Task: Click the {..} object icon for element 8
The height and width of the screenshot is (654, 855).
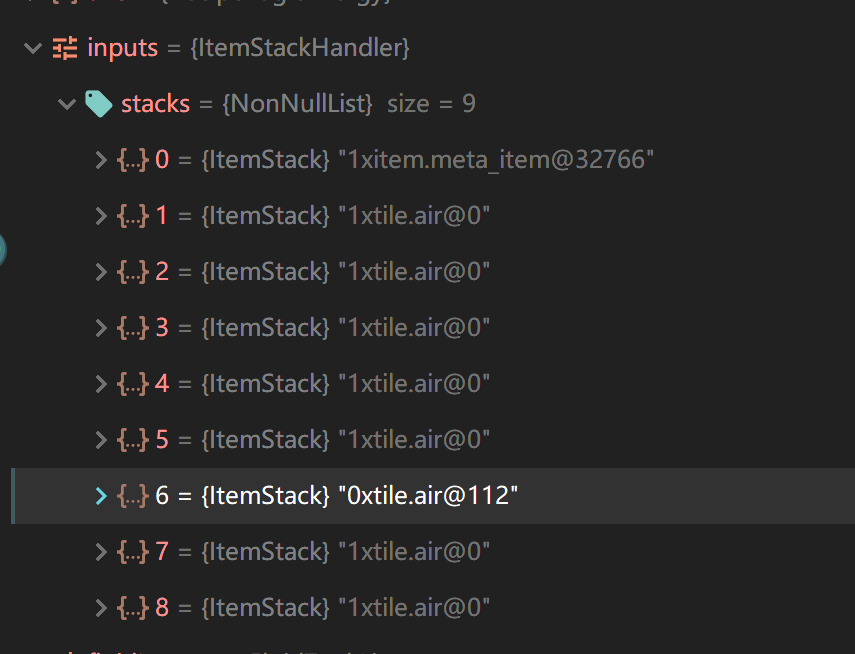Action: [132, 607]
